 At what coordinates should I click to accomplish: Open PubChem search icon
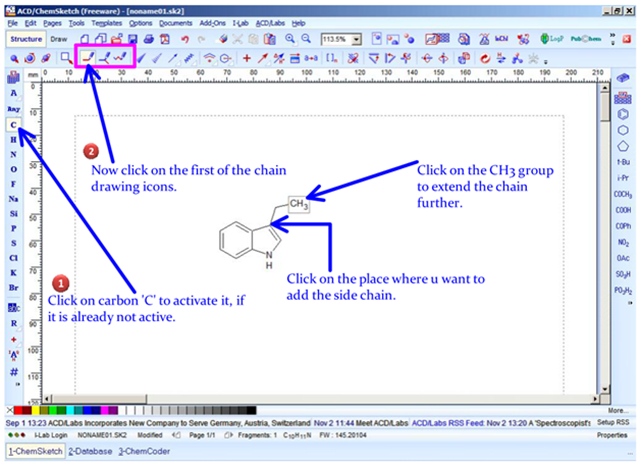[586, 39]
